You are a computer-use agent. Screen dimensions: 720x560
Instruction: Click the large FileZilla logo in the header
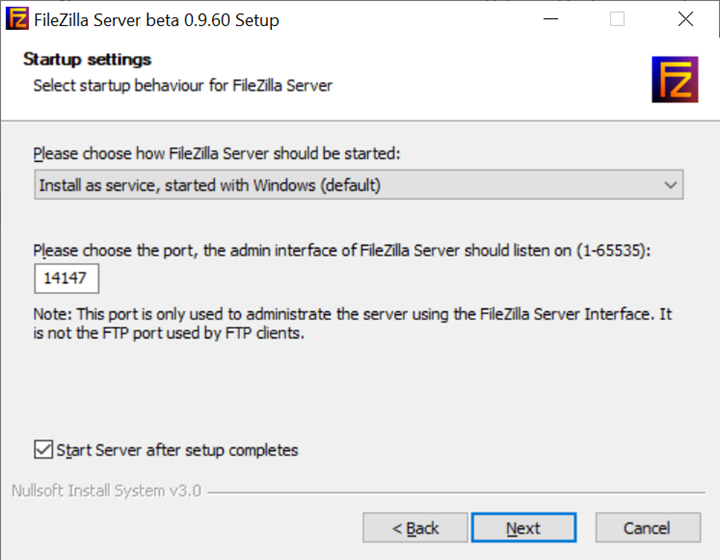pyautogui.click(x=675, y=79)
